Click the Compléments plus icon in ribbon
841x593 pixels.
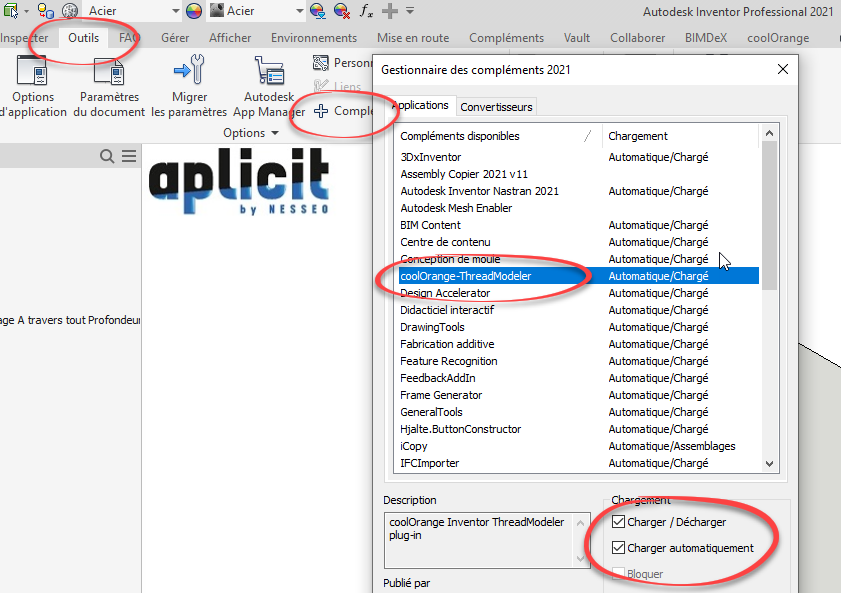pos(321,111)
